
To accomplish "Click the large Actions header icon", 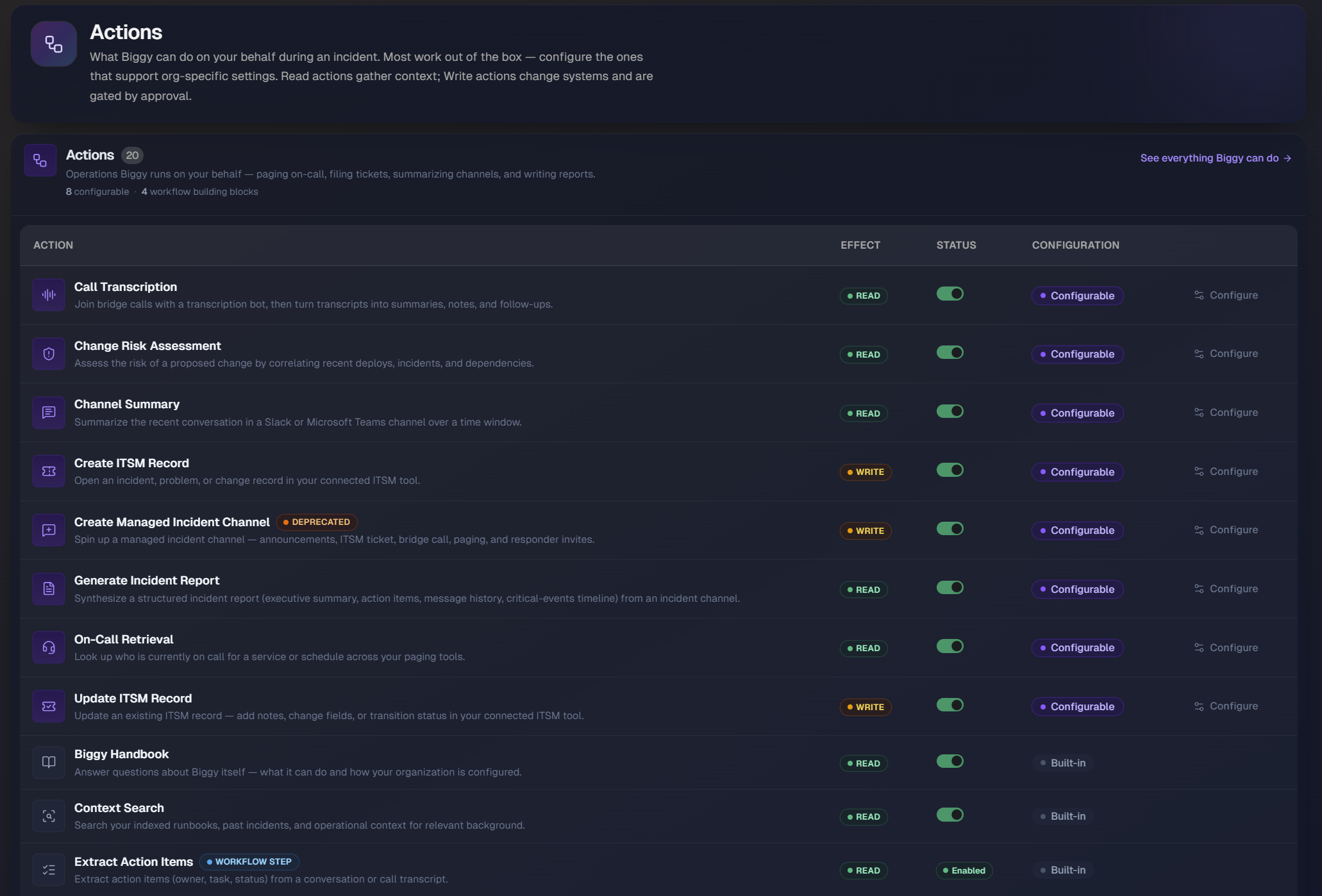I will (54, 44).
